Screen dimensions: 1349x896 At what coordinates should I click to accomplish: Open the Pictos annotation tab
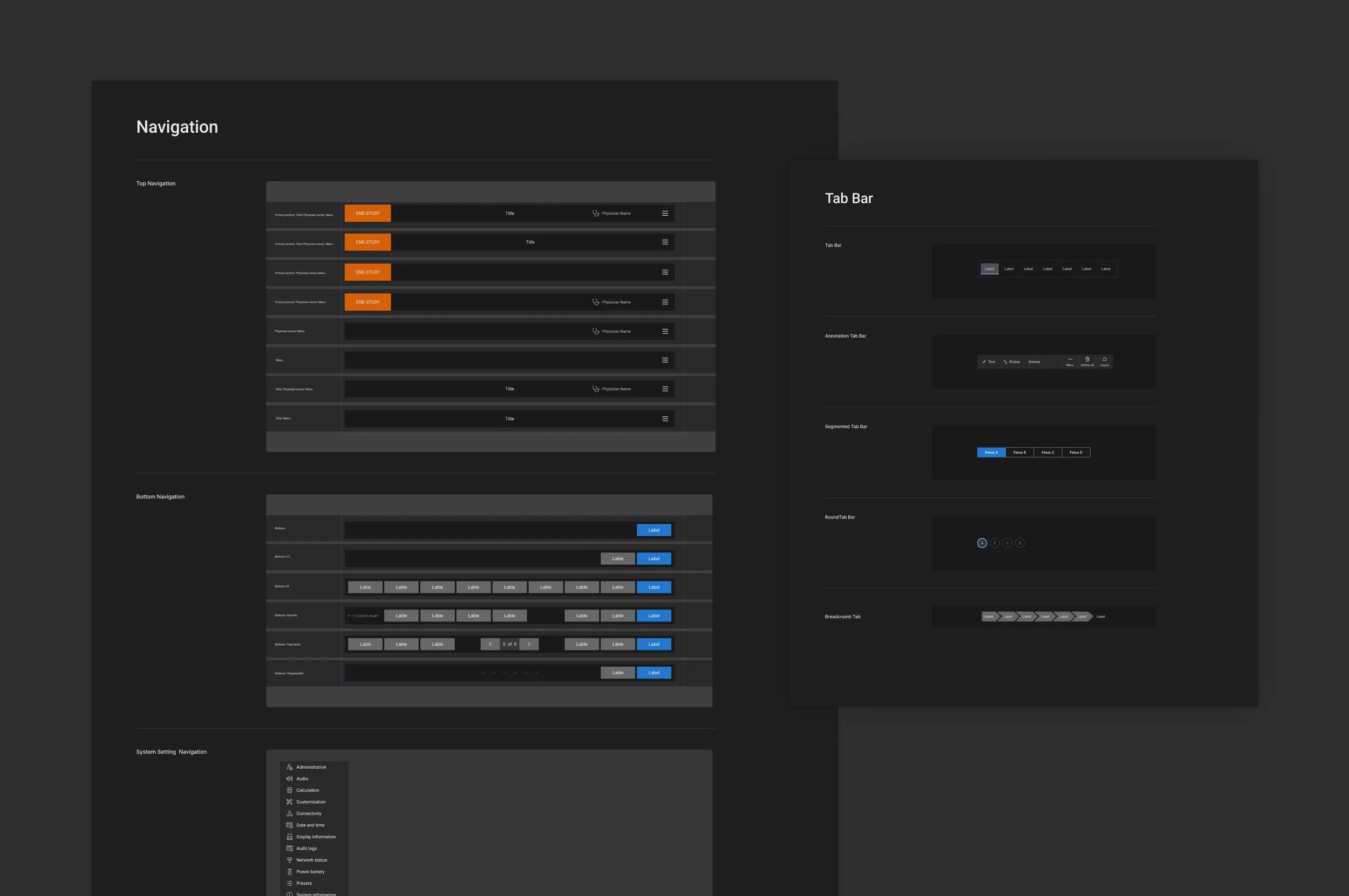(x=1012, y=362)
